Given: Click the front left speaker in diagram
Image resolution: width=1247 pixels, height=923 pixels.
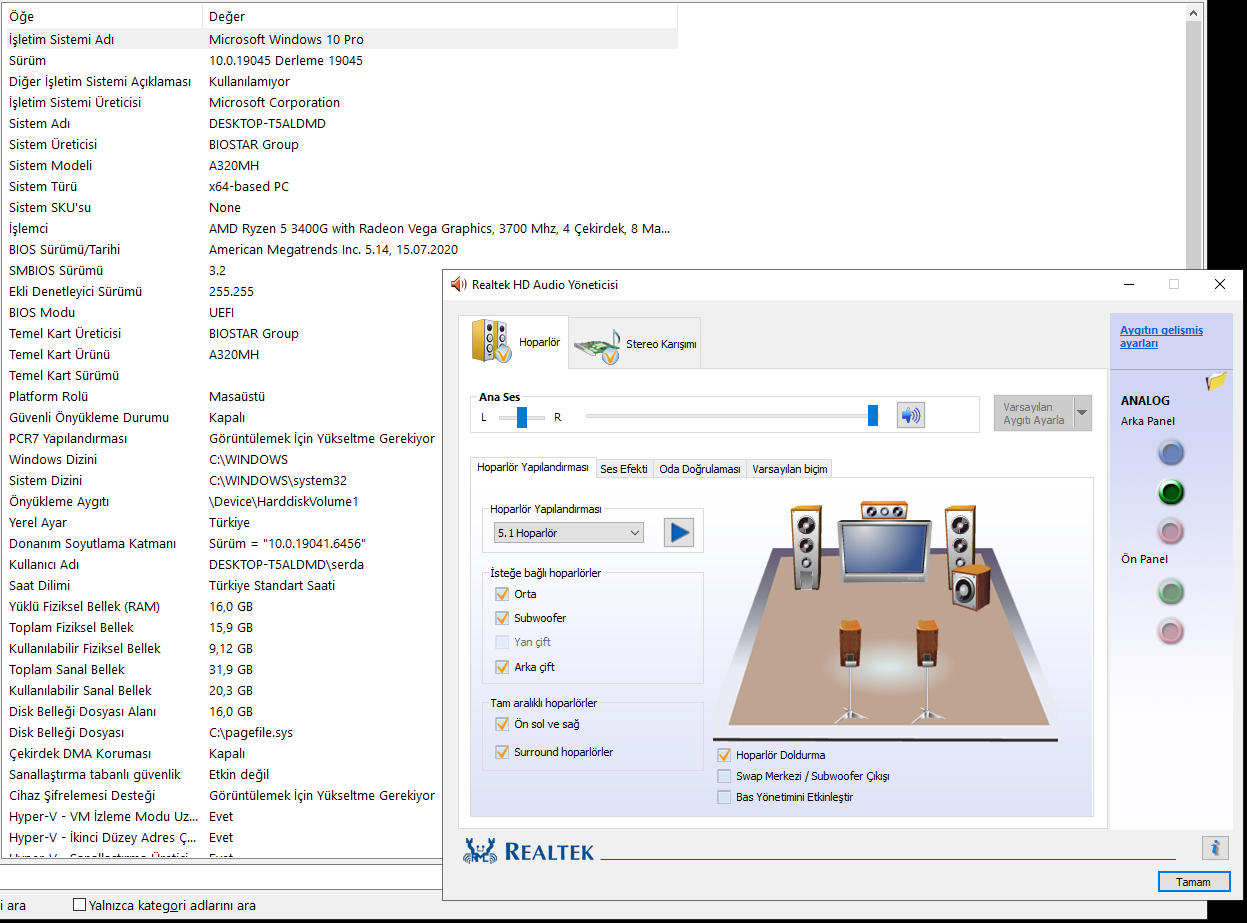Looking at the screenshot, I should tap(806, 546).
